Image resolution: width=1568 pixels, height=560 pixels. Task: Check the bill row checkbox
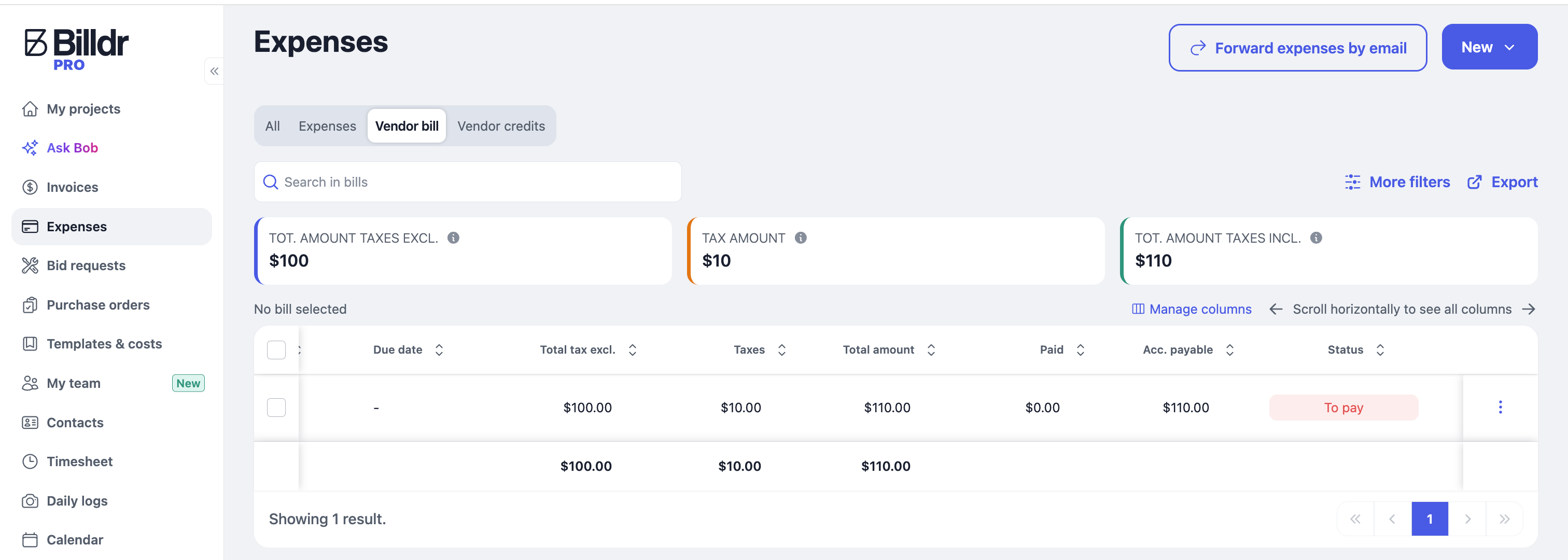click(276, 407)
